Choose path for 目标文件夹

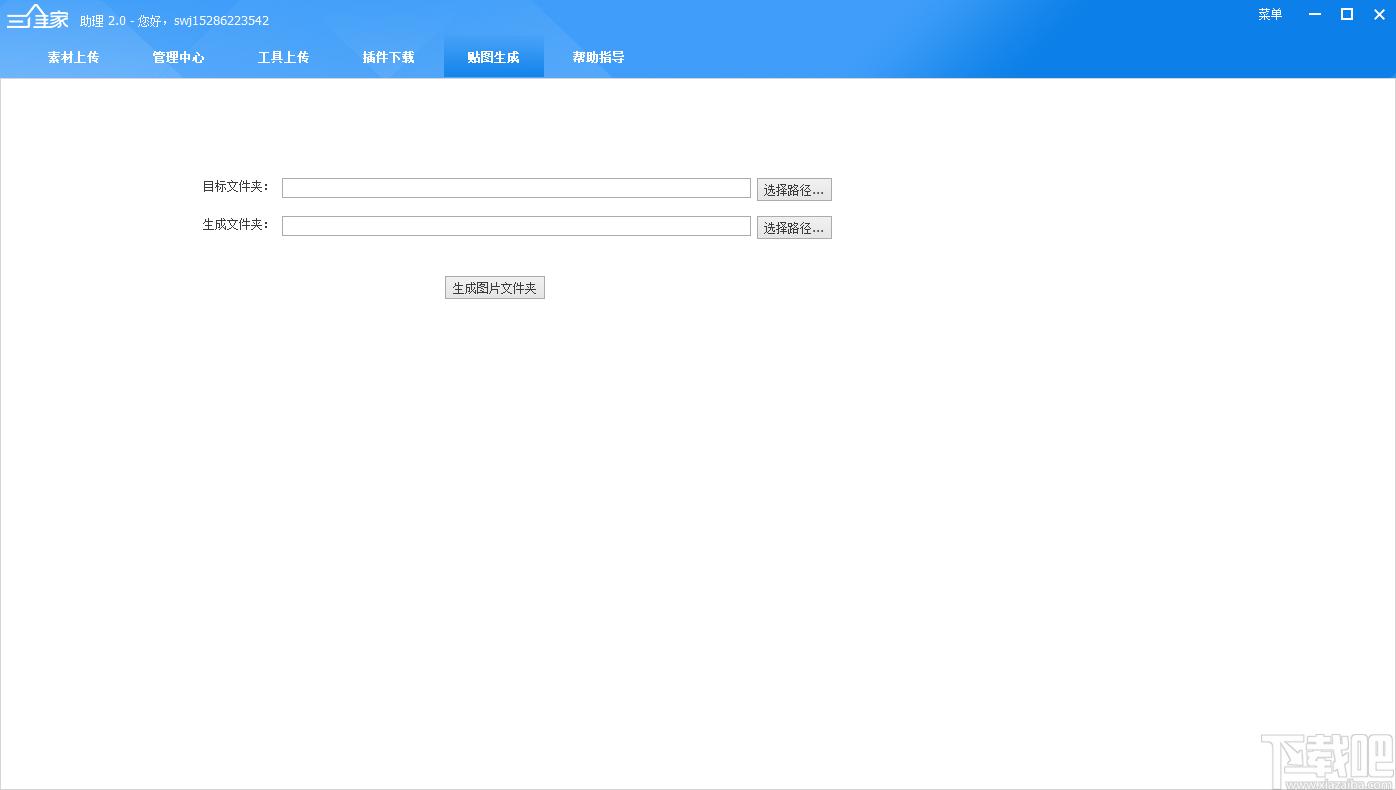[794, 189]
